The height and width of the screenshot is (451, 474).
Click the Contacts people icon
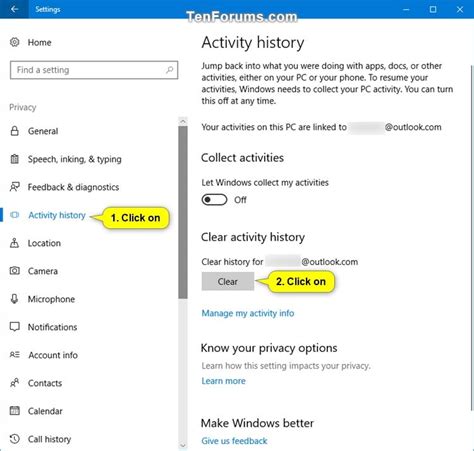(14, 383)
